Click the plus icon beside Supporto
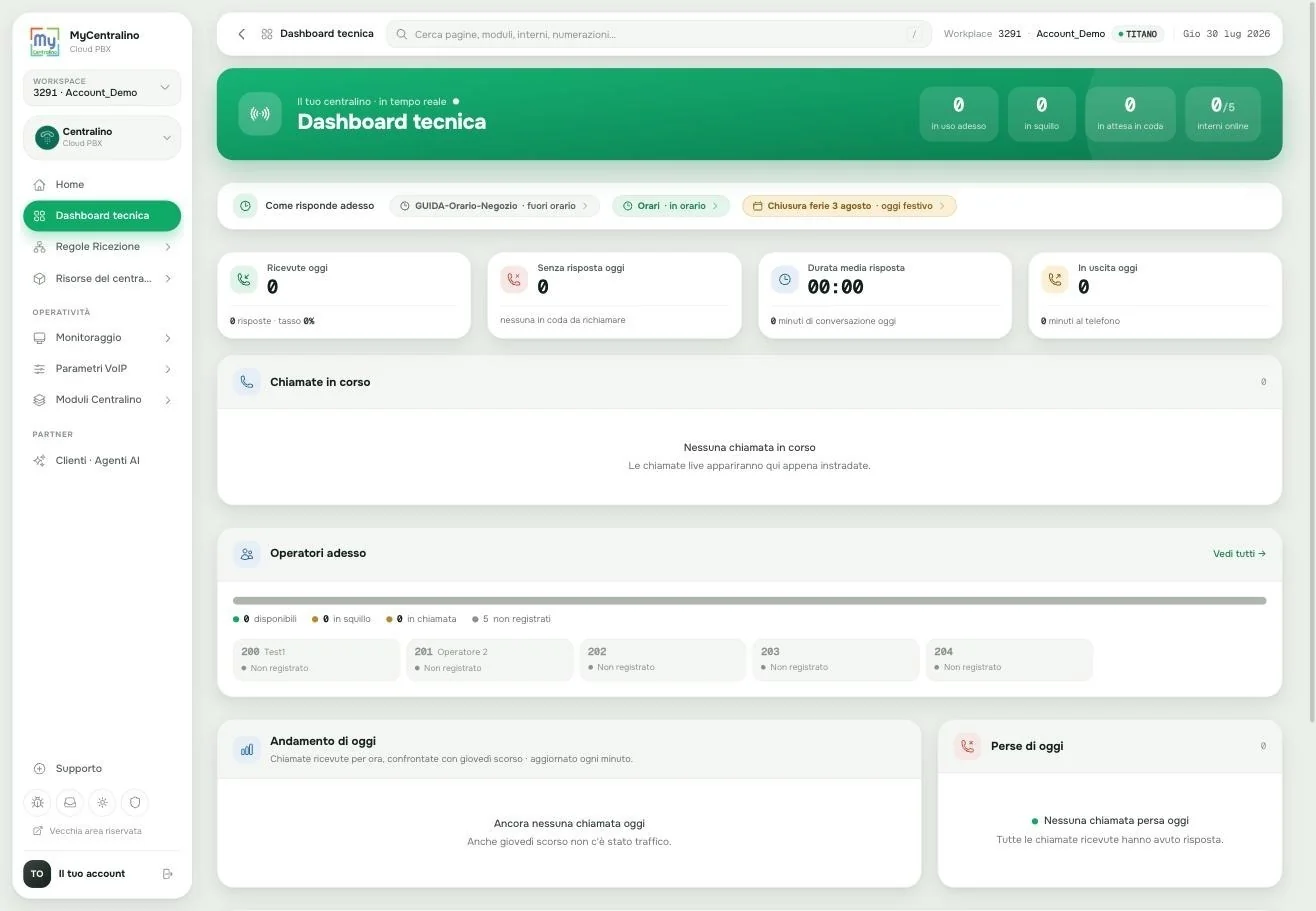 click(39, 769)
